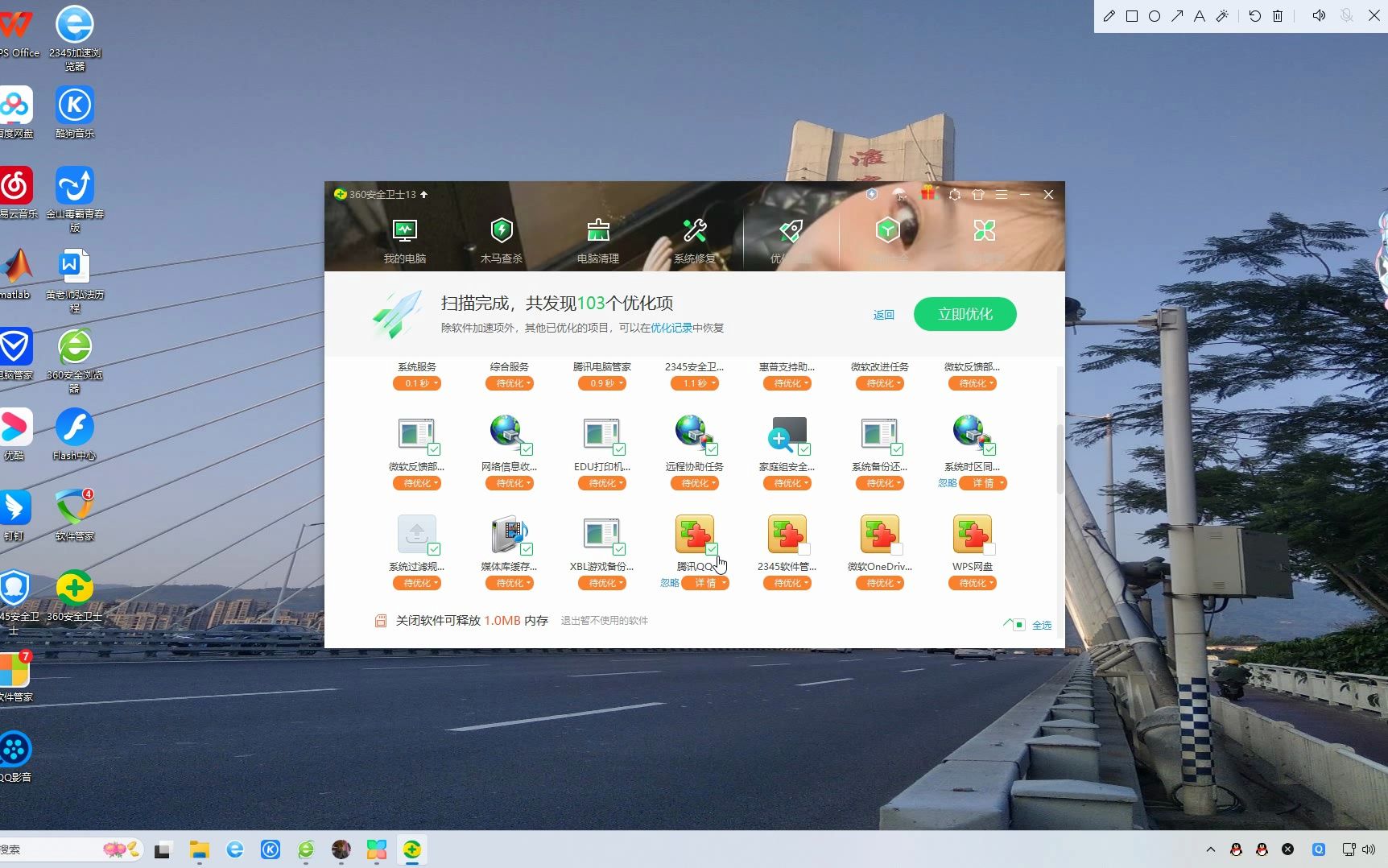Uncheck the 腾讯QQ optimization item
The image size is (1388, 868).
713,549
